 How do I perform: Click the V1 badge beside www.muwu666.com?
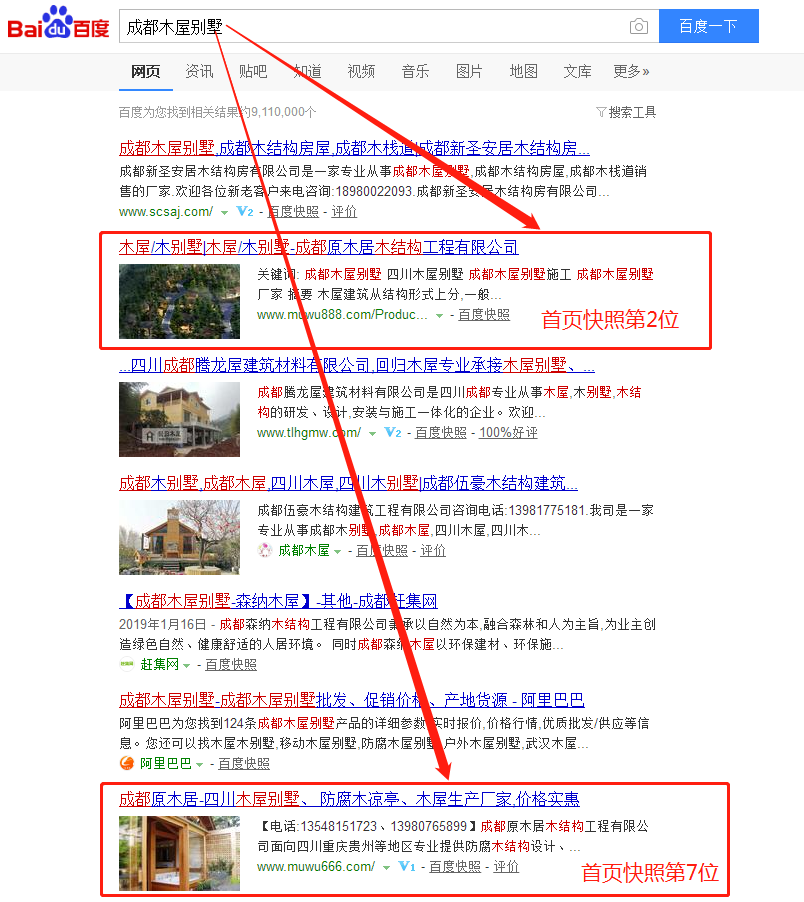click(407, 867)
